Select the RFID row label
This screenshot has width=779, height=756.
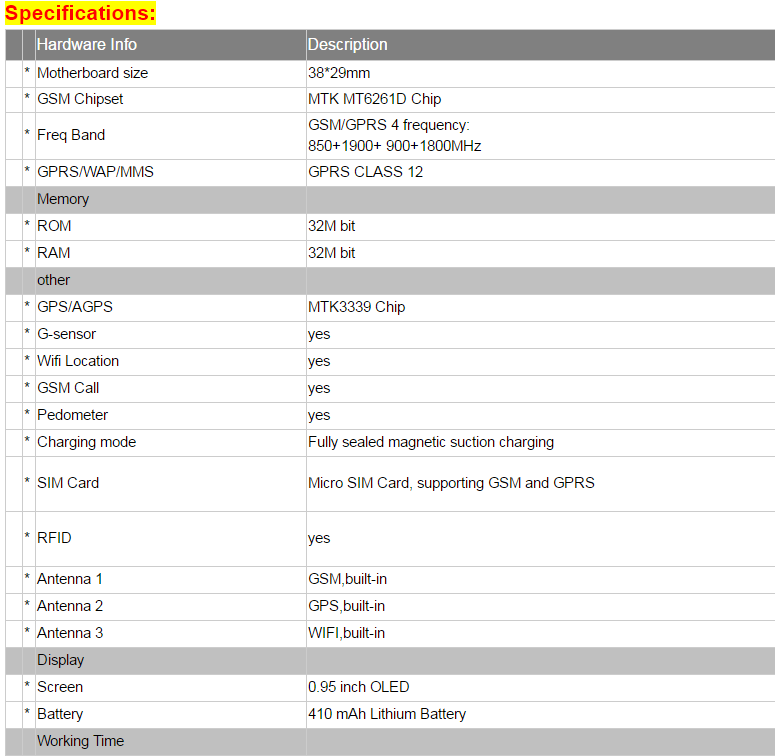pyautogui.click(x=54, y=538)
